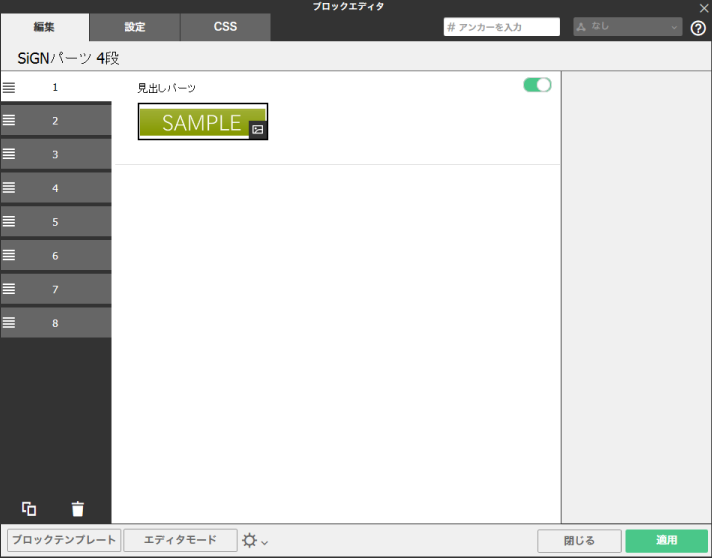The image size is (712, 558).
Task: Click the 適用 button
Action: (x=667, y=541)
